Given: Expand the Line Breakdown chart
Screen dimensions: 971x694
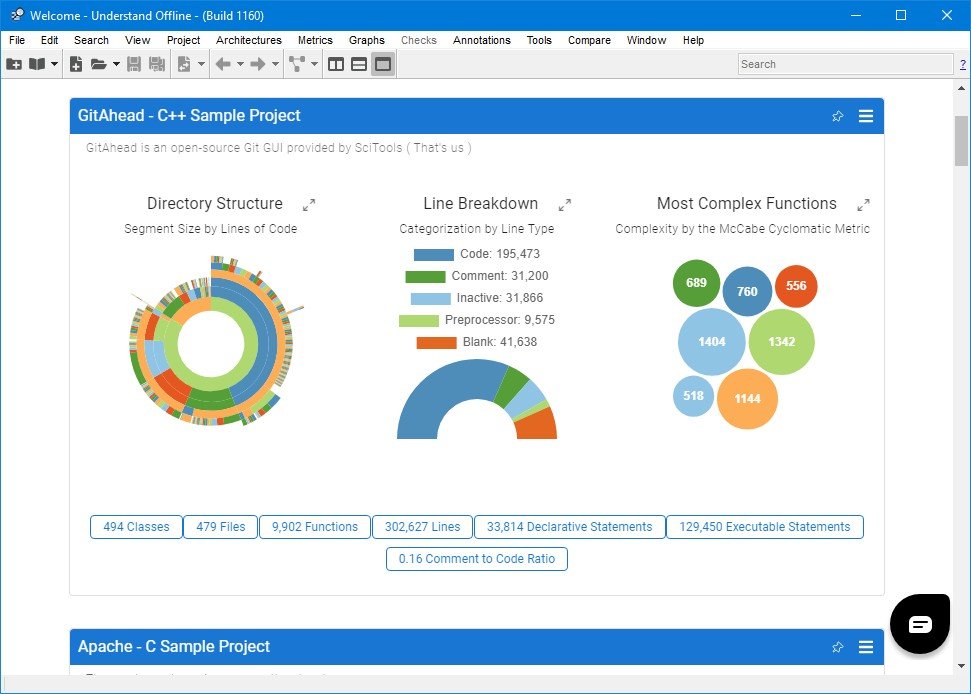Looking at the screenshot, I should point(565,205).
